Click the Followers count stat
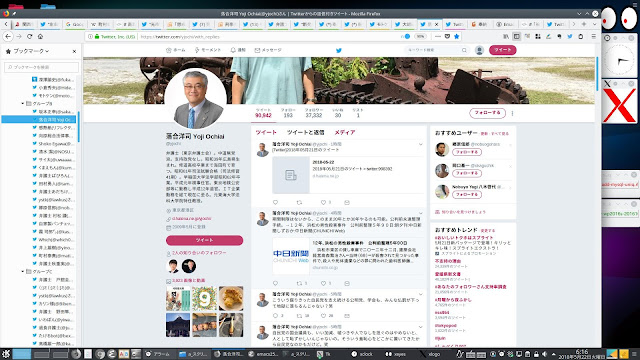The width and height of the screenshot is (640, 360). click(313, 113)
